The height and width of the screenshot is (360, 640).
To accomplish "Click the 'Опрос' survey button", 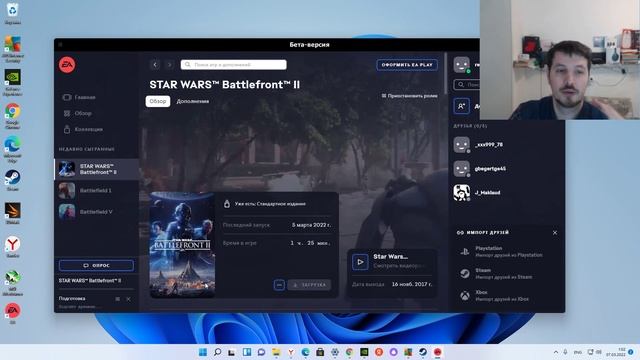I will pyautogui.click(x=96, y=265).
